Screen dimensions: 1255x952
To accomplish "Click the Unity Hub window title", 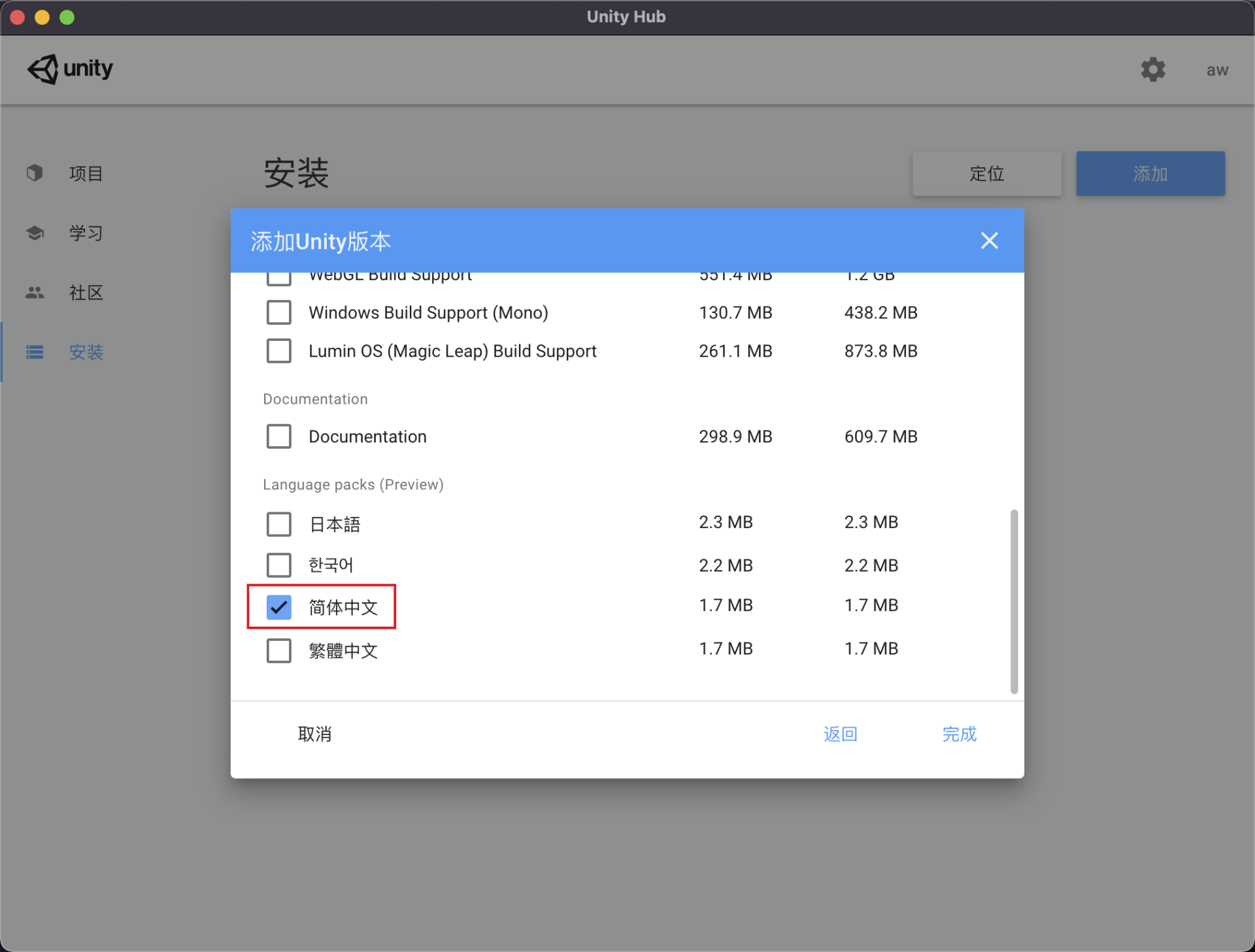I will coord(626,17).
